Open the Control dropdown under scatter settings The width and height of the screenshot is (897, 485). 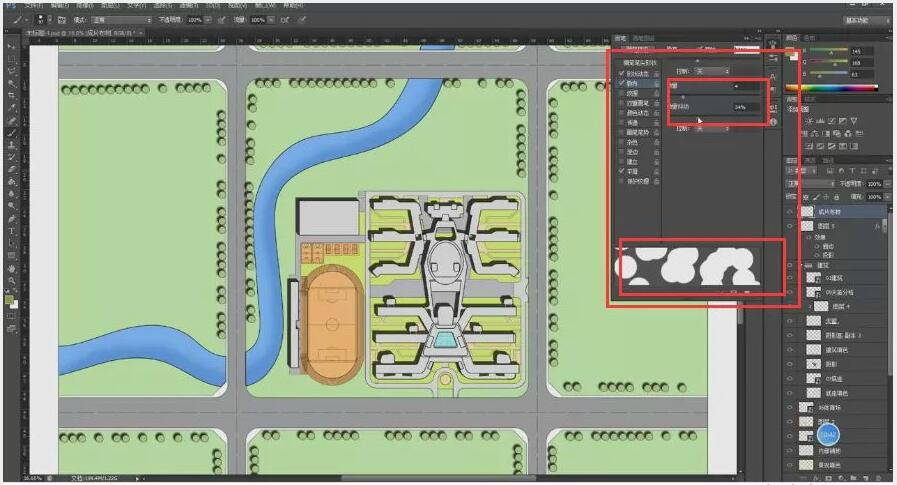coord(714,72)
